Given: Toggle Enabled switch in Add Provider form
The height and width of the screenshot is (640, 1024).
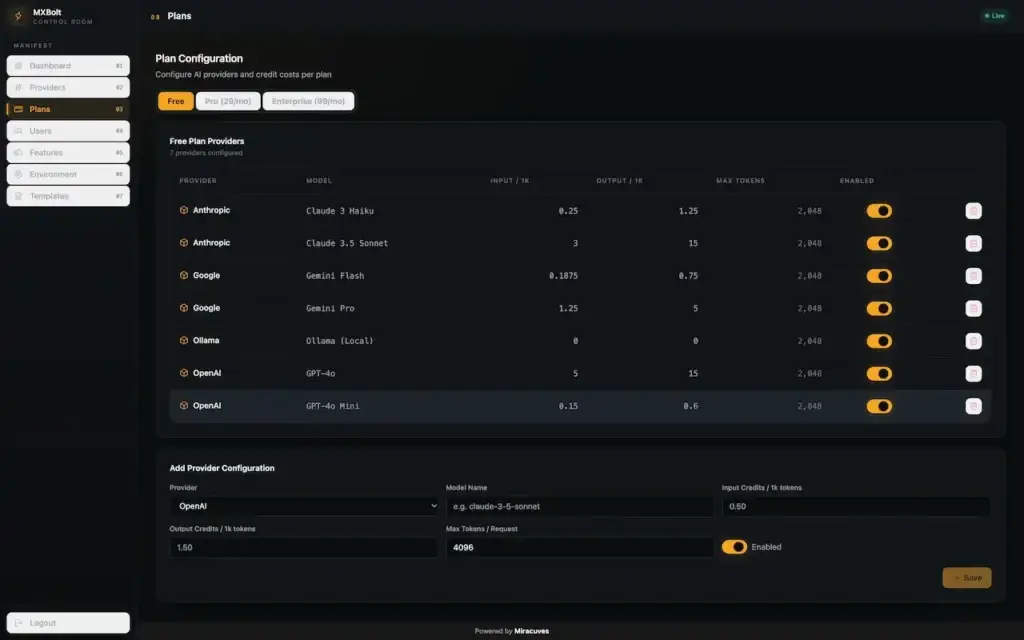Looking at the screenshot, I should point(734,547).
